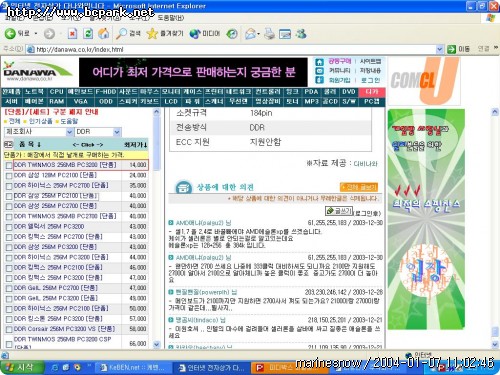500x375 pixels.
Task: Open the Back button history dropdown arrow
Action: (36, 34)
